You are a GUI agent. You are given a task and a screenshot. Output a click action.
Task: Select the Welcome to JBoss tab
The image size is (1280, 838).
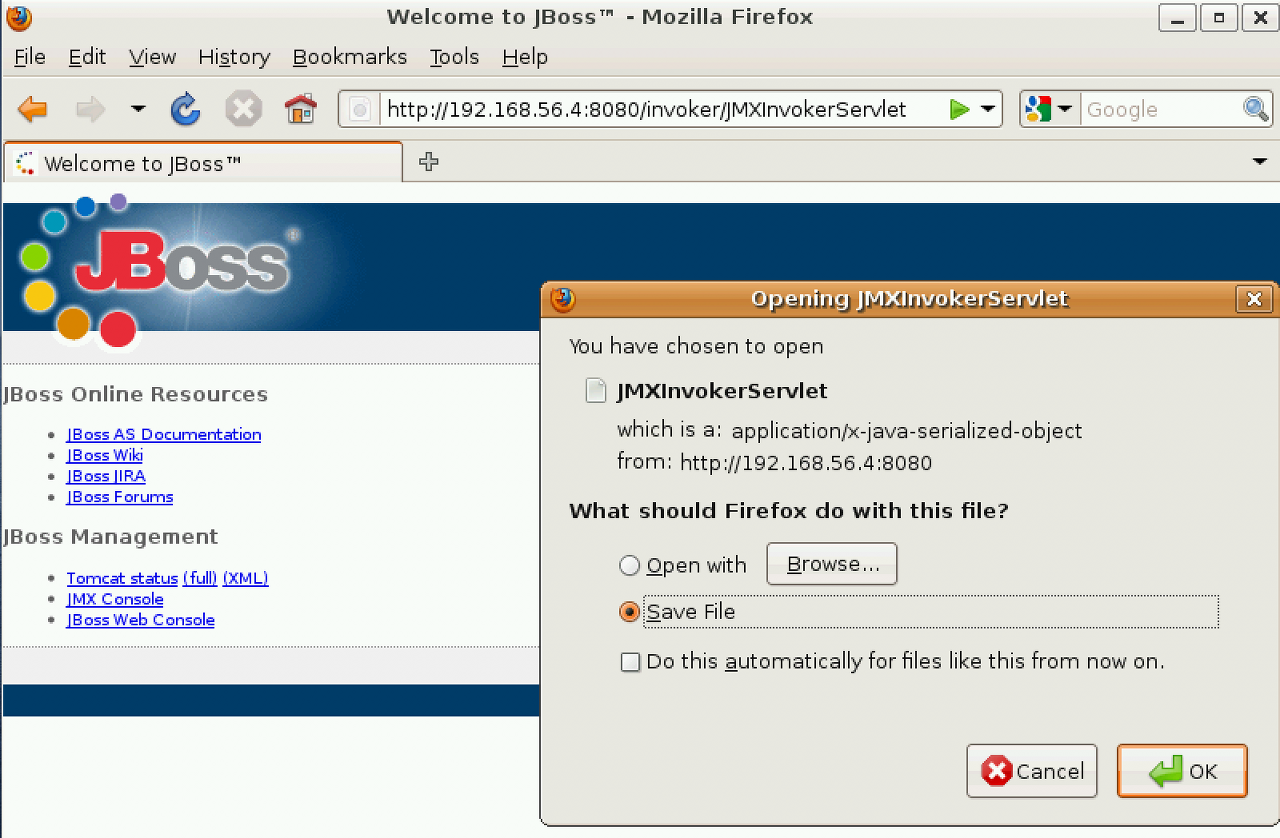[x=203, y=162]
